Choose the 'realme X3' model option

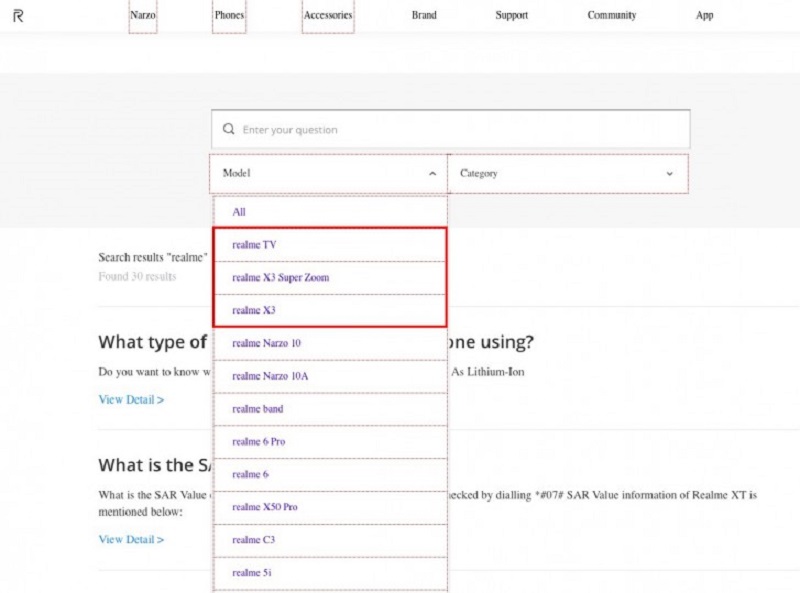(x=330, y=310)
